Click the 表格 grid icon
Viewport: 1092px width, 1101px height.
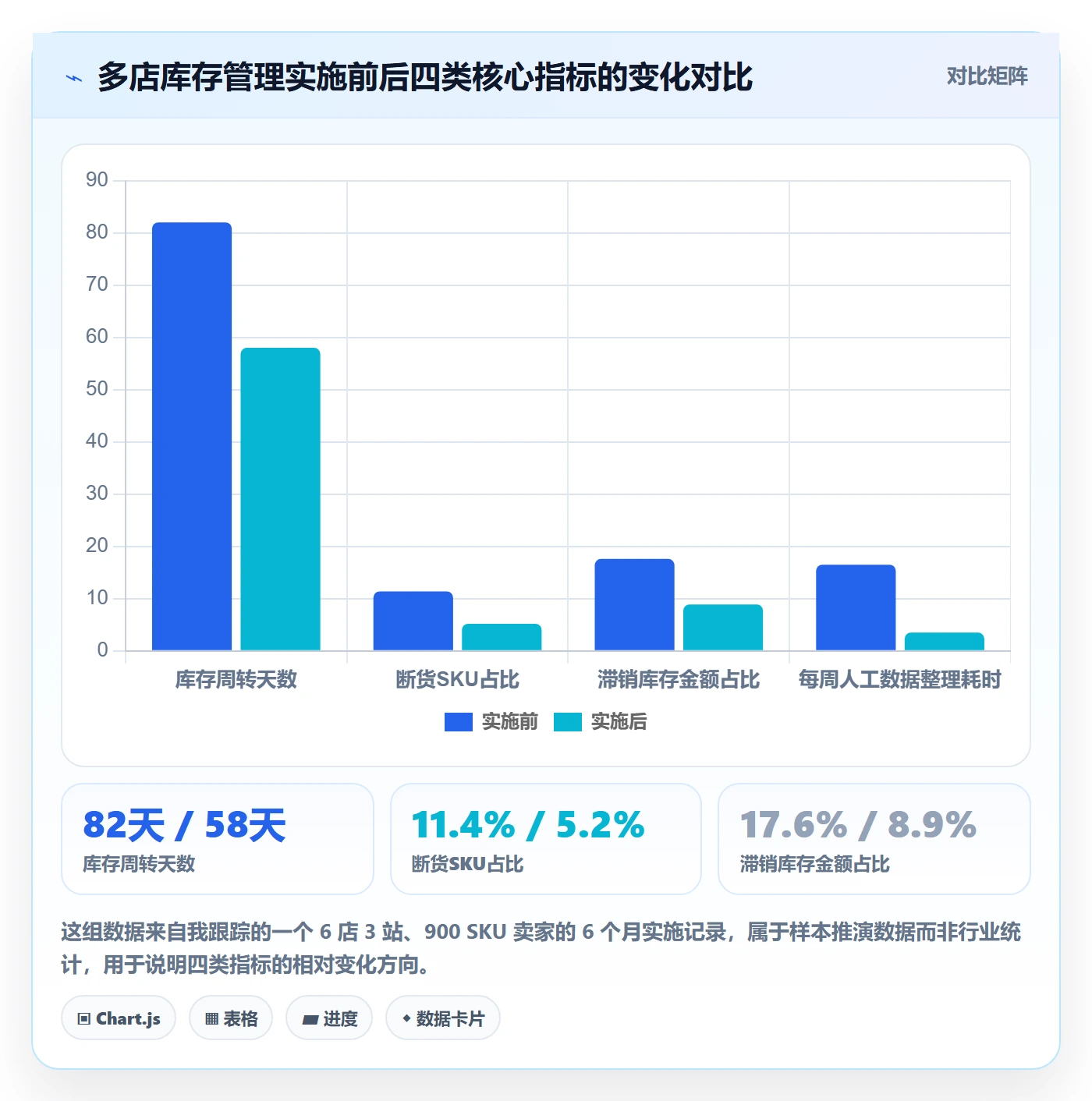tap(211, 1019)
